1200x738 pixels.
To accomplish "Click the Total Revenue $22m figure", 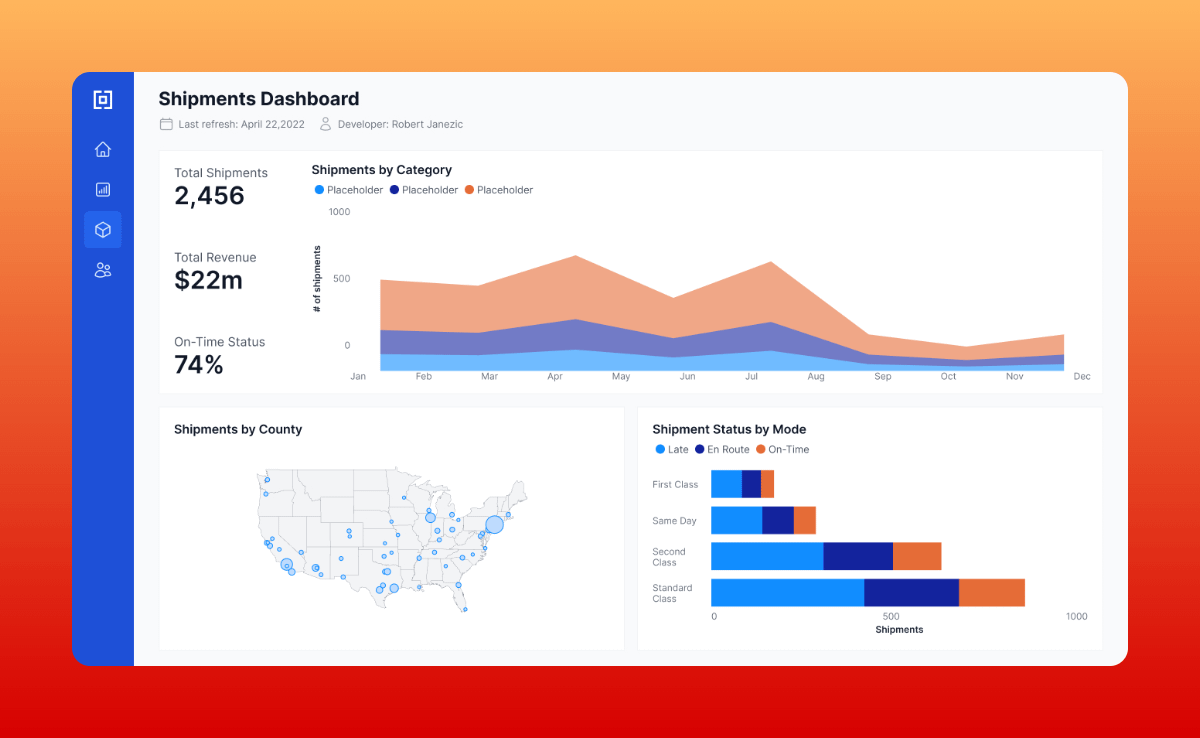I will (x=208, y=281).
